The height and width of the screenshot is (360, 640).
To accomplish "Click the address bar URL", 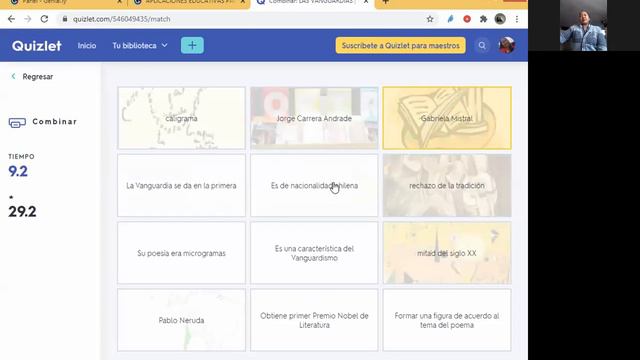I will (122, 19).
